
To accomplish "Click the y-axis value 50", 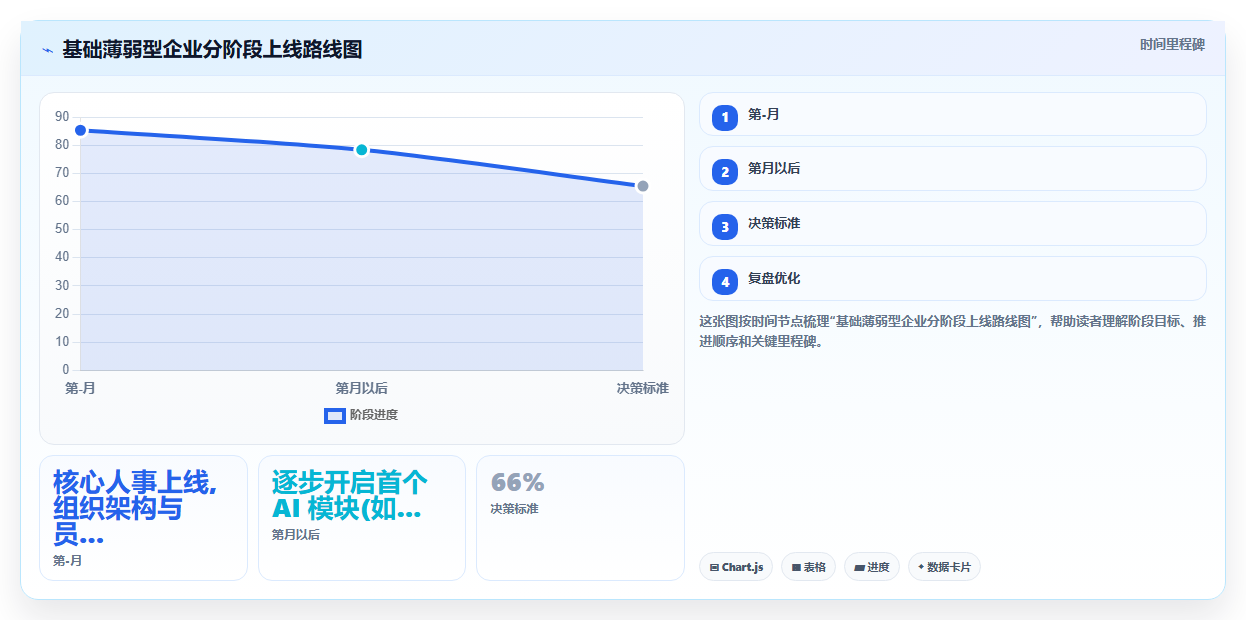I will [62, 229].
